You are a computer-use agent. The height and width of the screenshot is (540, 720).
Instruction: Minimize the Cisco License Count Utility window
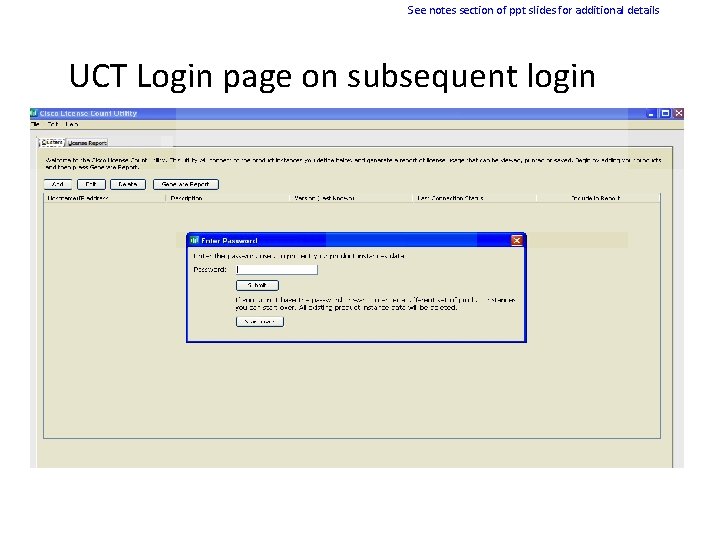pyautogui.click(x=651, y=113)
